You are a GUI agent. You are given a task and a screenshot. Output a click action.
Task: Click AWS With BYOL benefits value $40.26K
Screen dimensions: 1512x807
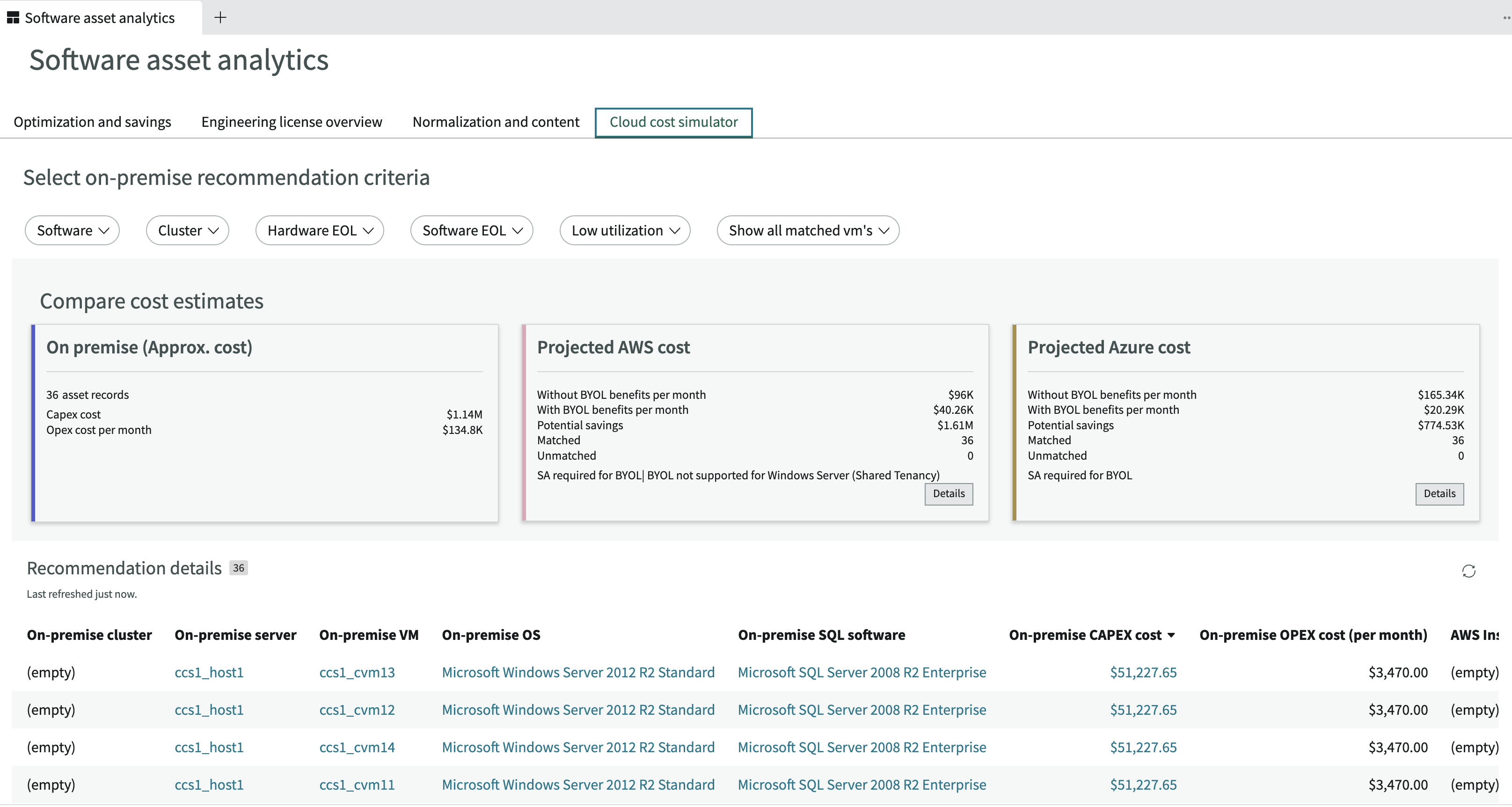point(953,410)
